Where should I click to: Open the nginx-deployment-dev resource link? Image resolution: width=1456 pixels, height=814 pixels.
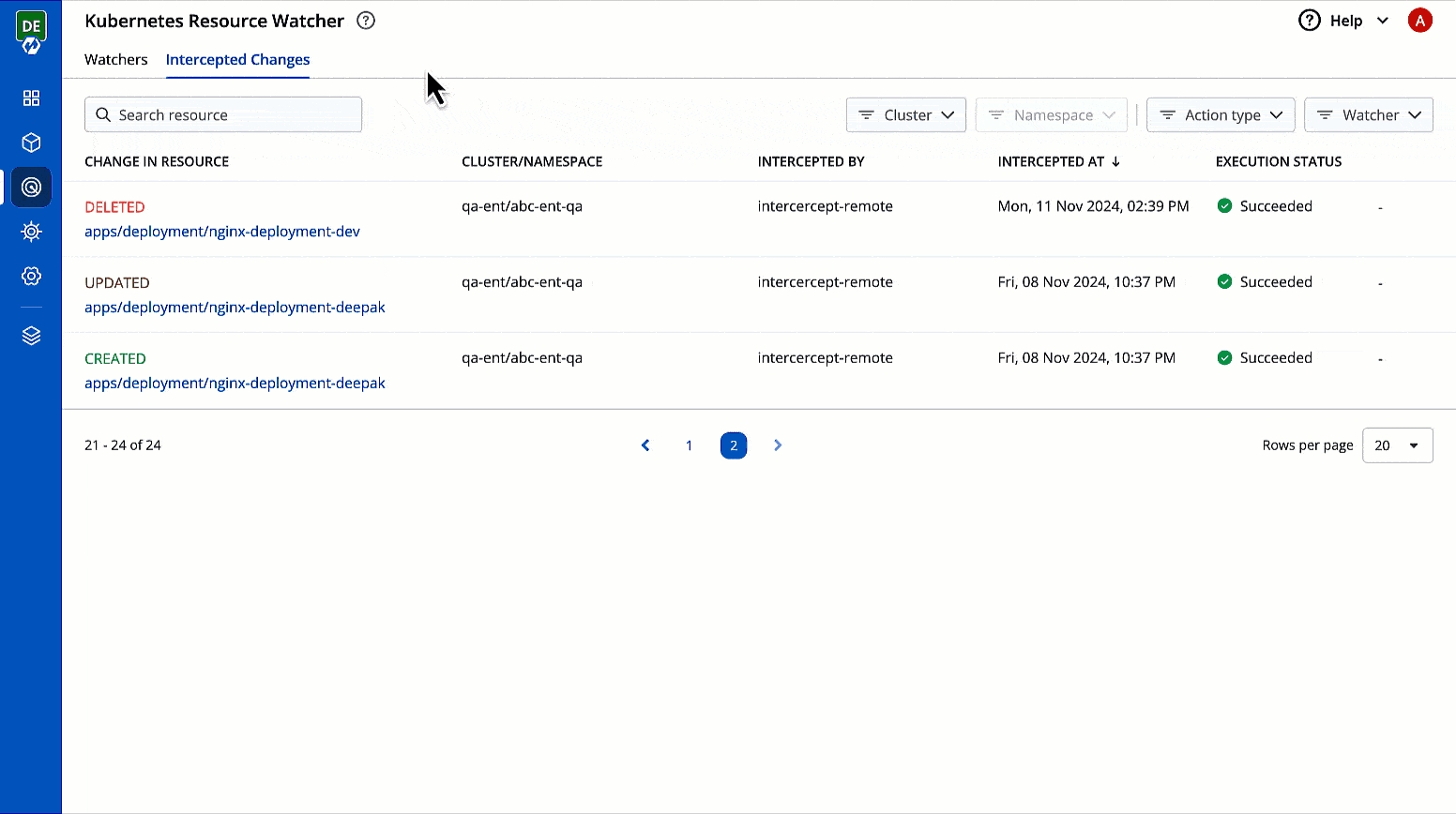[222, 232]
